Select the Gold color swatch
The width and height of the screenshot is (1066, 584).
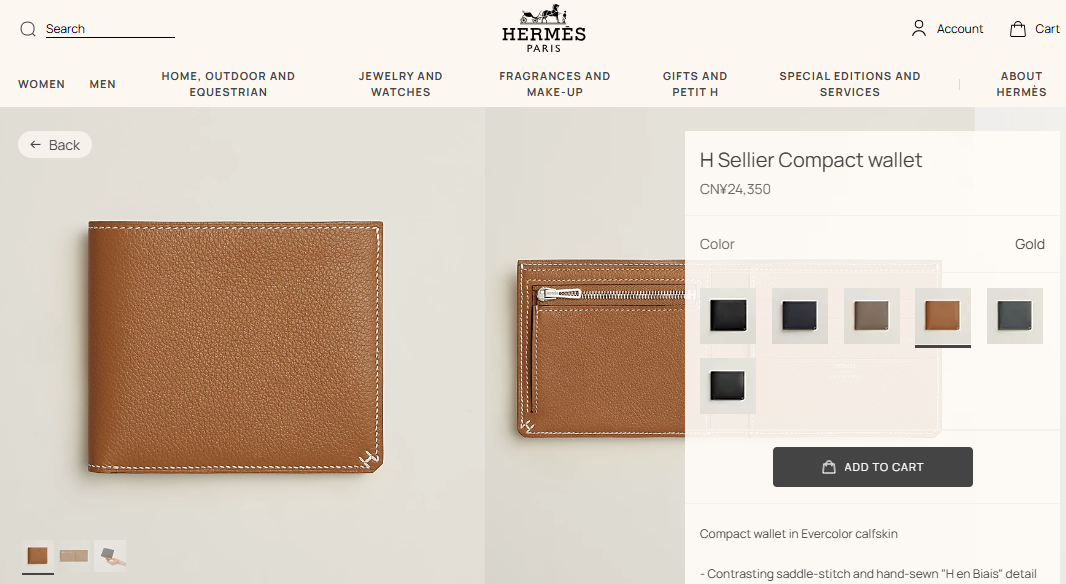tap(942, 316)
